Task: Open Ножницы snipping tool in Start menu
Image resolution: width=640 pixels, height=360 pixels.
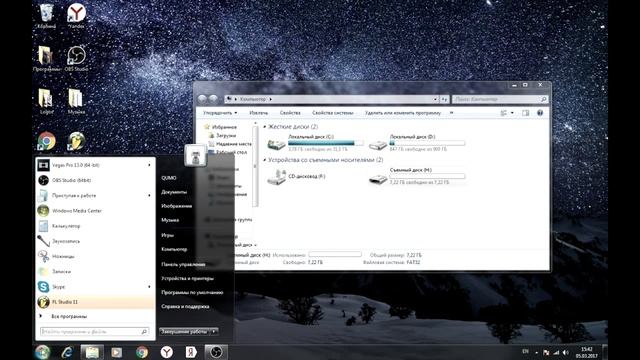Action: click(x=95, y=256)
